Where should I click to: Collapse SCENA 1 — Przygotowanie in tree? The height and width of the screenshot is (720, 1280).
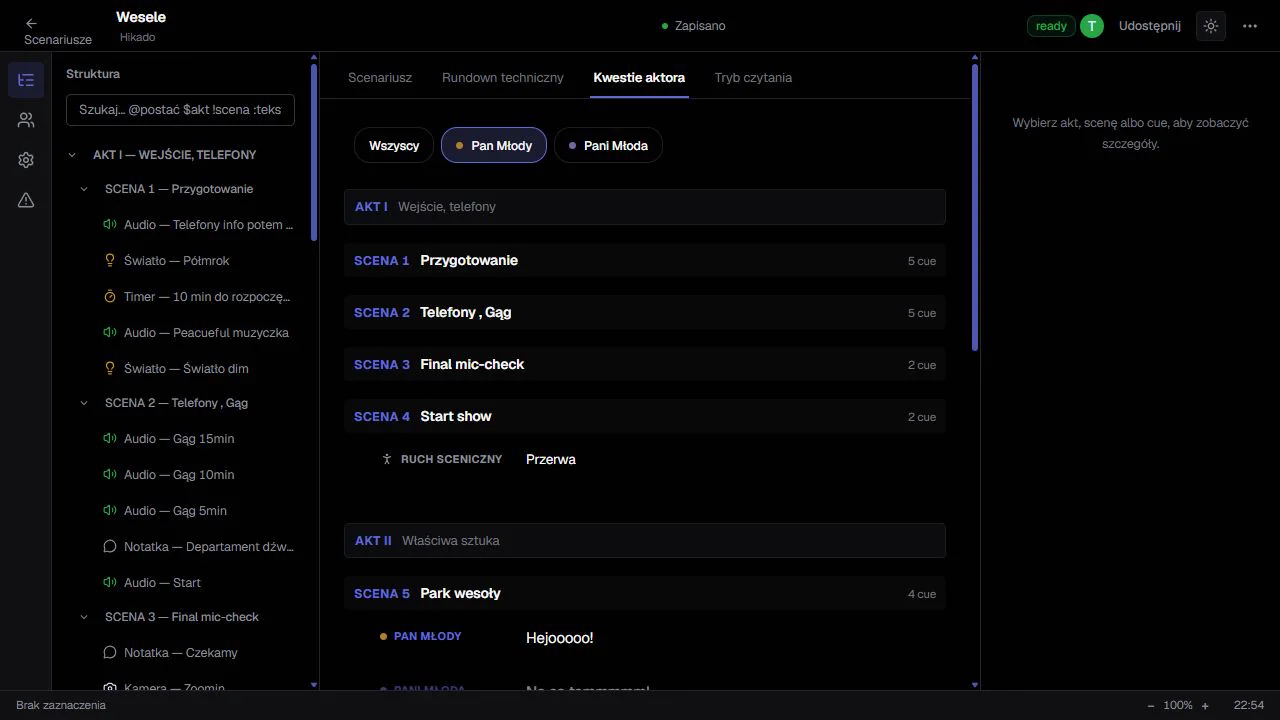pos(84,189)
